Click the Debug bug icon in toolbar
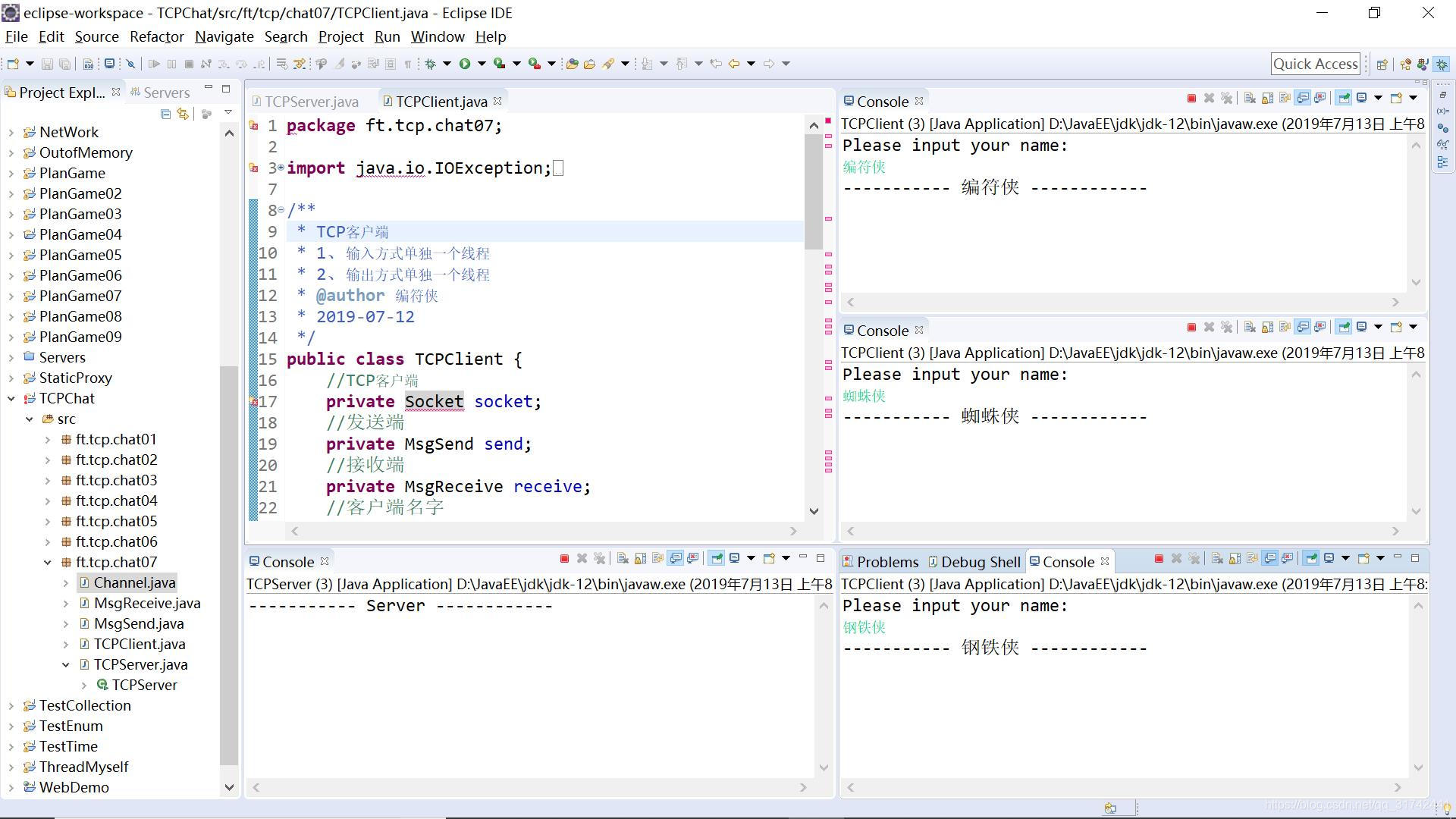This screenshot has width=1456, height=819. (430, 64)
